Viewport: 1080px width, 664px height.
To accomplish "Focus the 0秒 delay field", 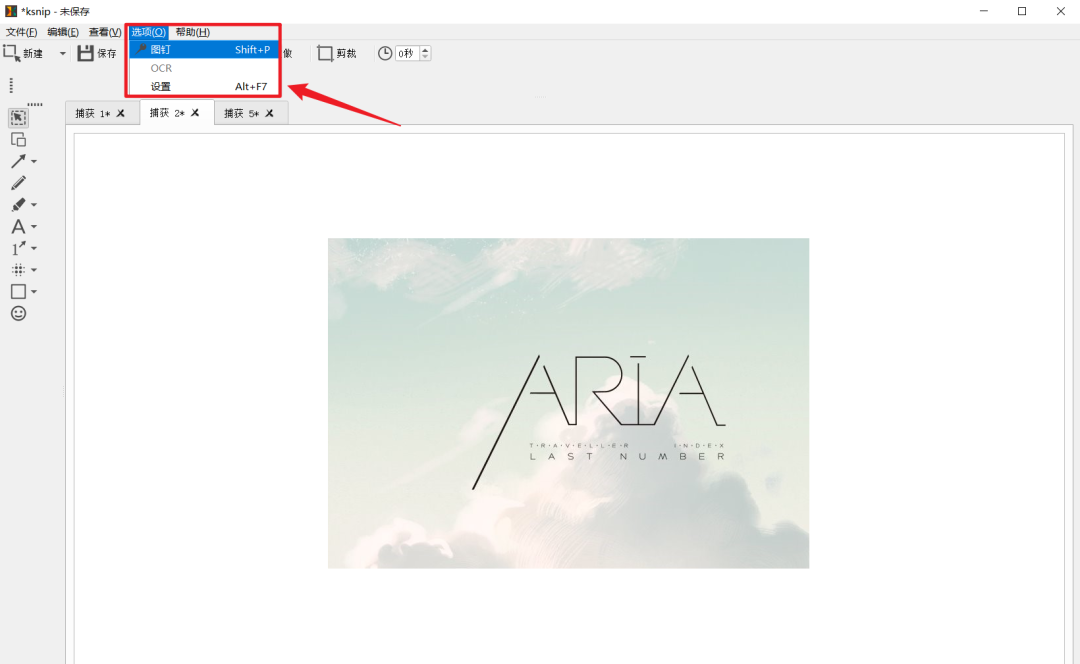I will pos(407,53).
